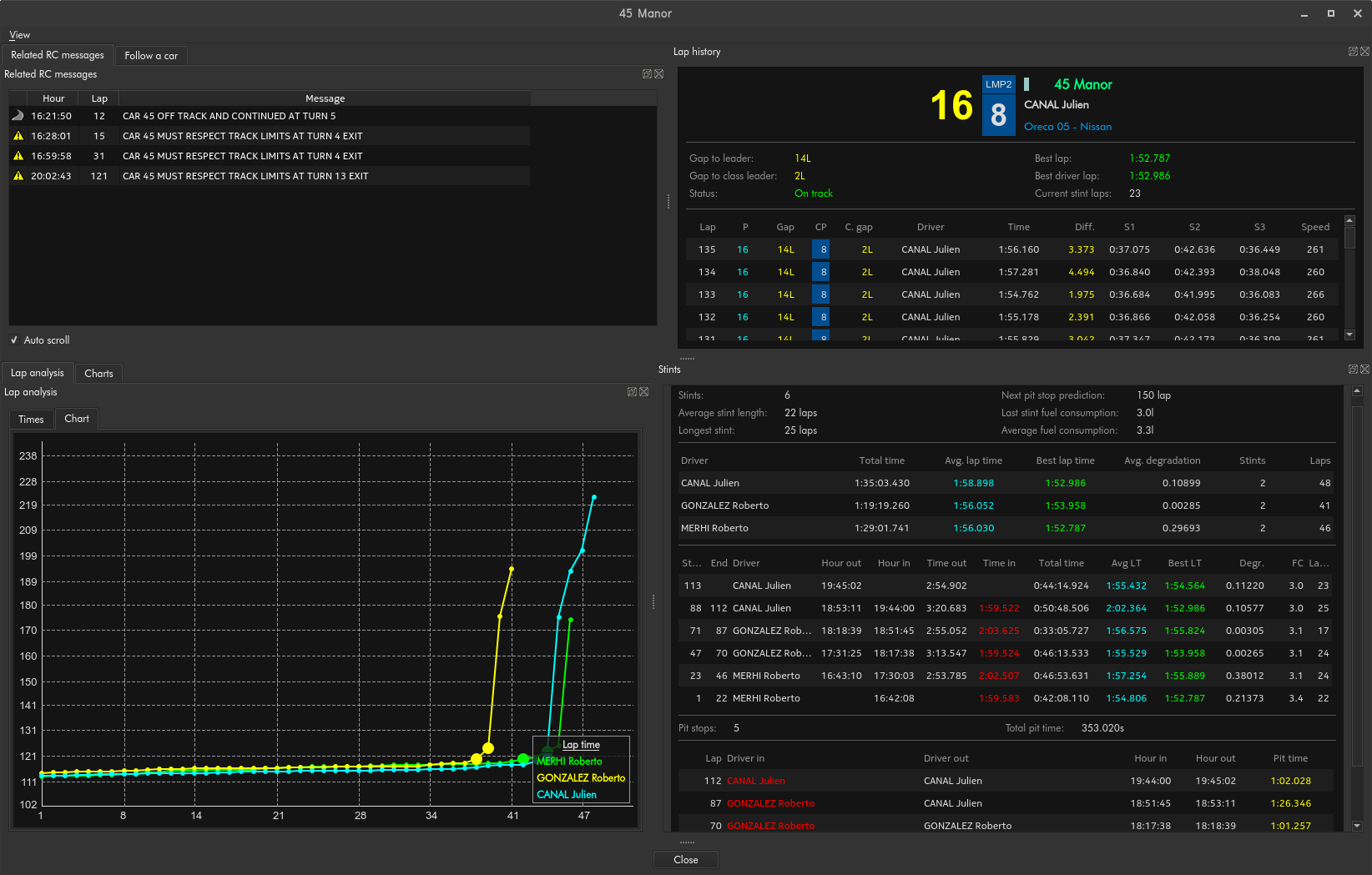The width and height of the screenshot is (1372, 875).
Task: Float the Lap history panel
Action: point(1353,52)
